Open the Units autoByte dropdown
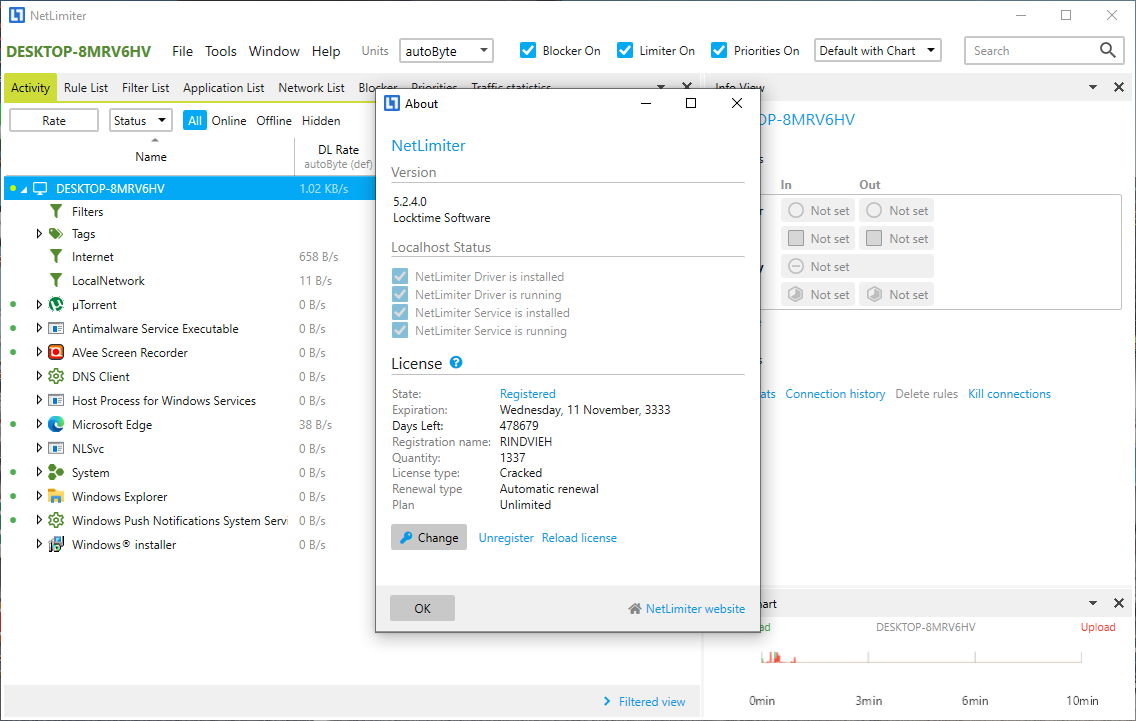The width and height of the screenshot is (1136, 721). coord(446,51)
